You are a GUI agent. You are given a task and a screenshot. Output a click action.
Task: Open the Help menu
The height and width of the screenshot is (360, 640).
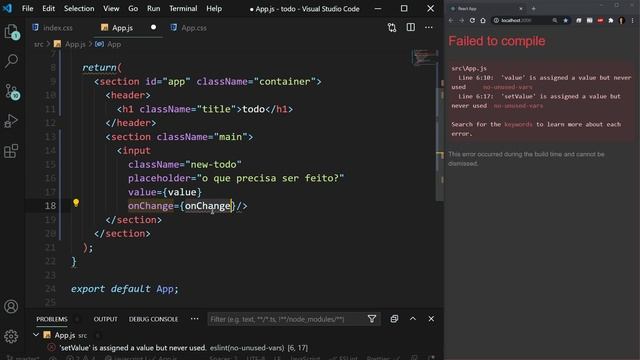214,9
